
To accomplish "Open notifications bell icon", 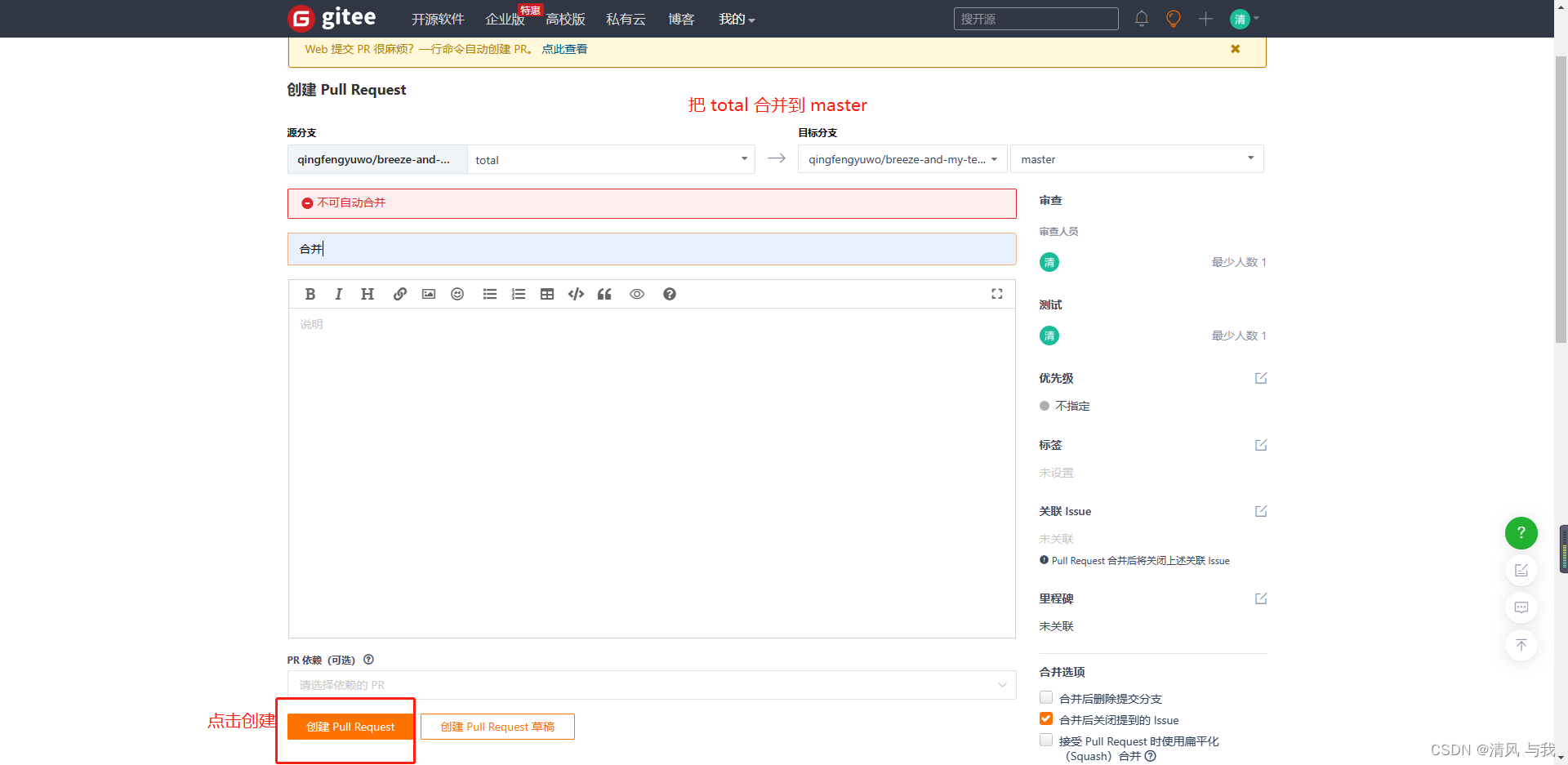I will click(x=1142, y=19).
